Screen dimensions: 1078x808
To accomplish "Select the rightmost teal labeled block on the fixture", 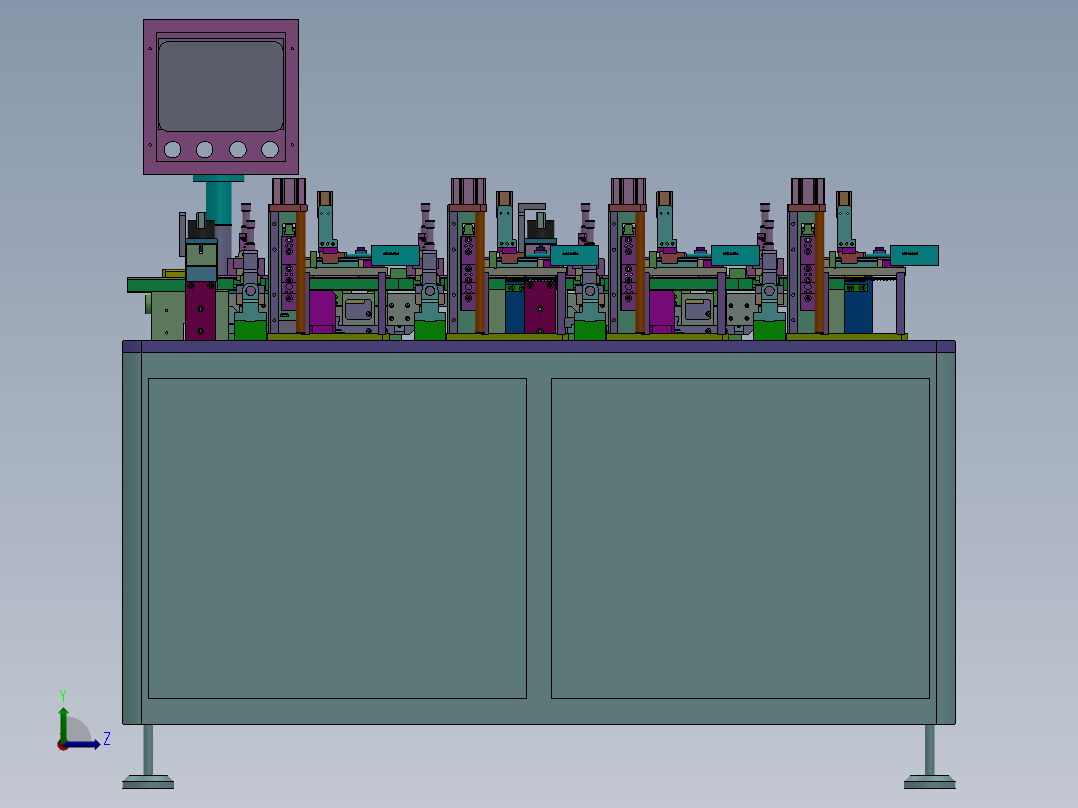I will click(914, 255).
